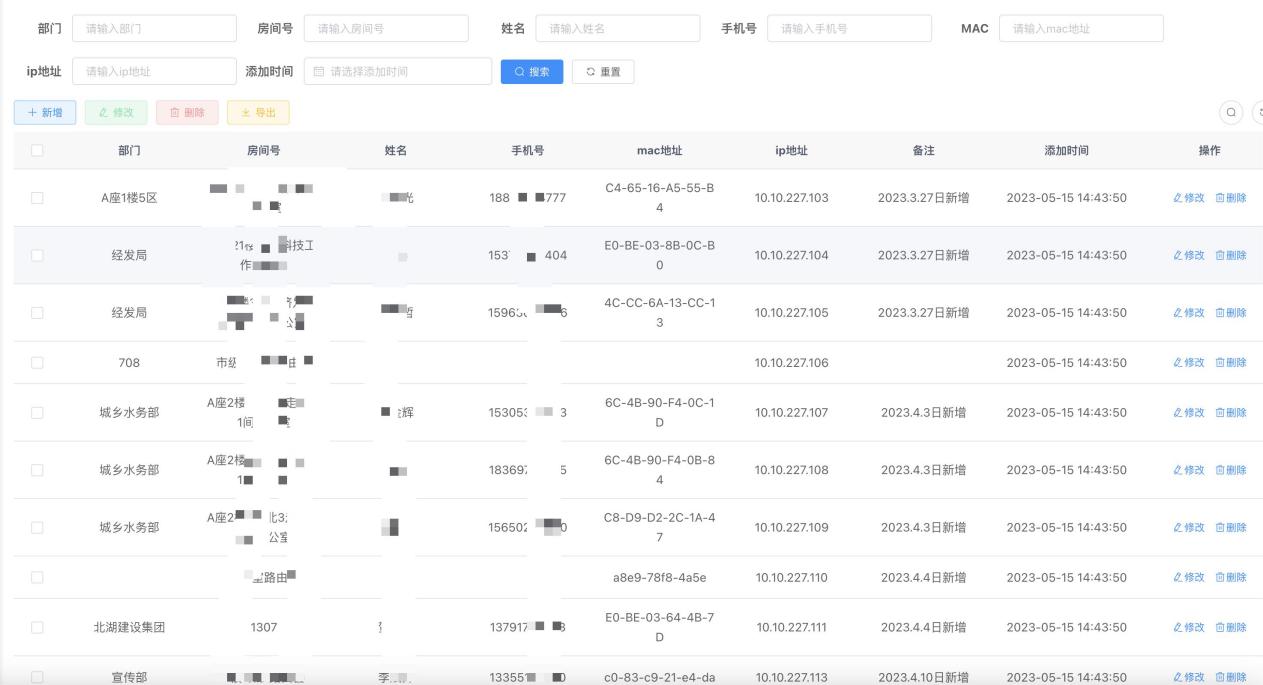Click the 708 department cell

(x=129, y=363)
